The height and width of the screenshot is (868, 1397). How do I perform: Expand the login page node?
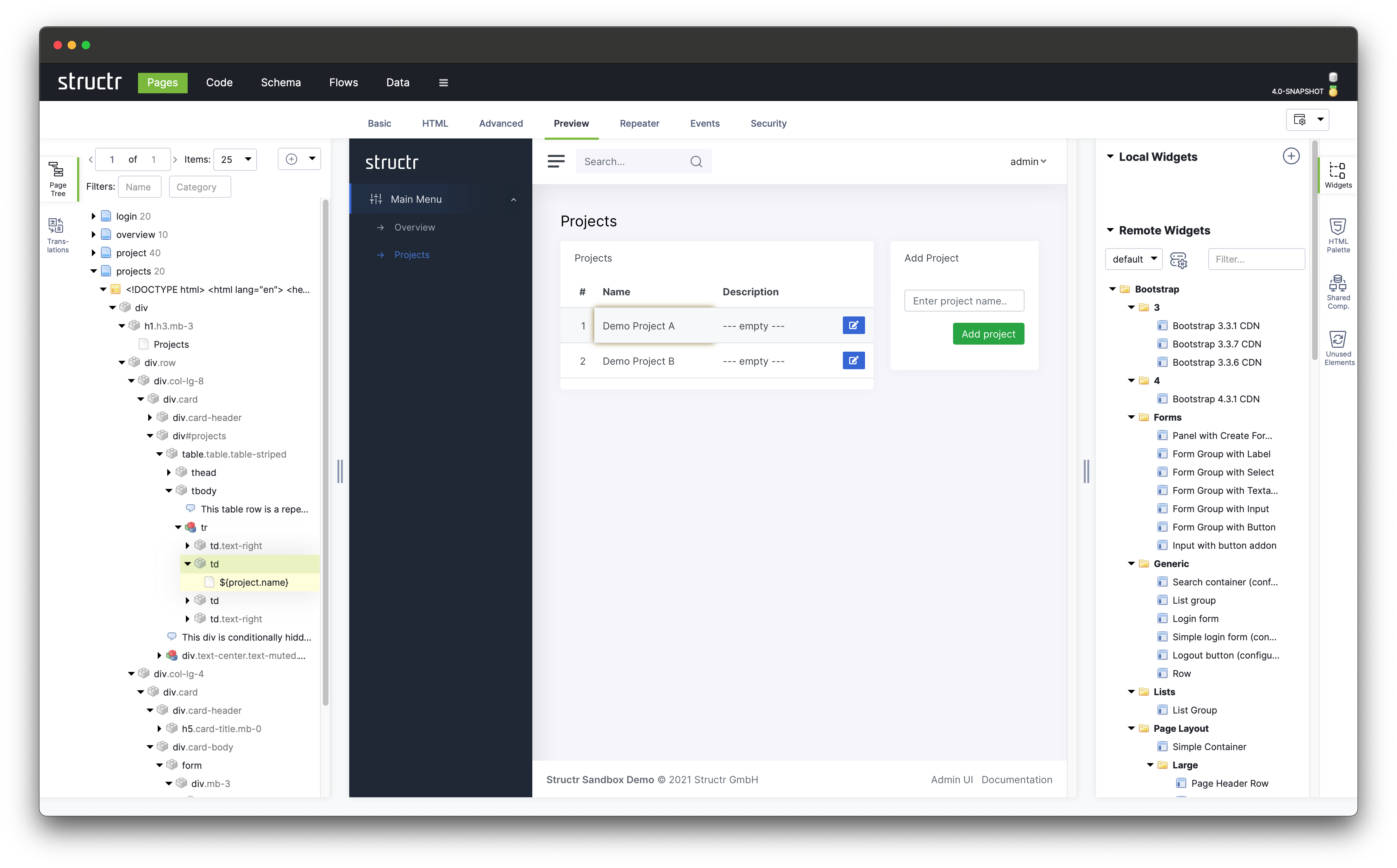pyautogui.click(x=94, y=216)
